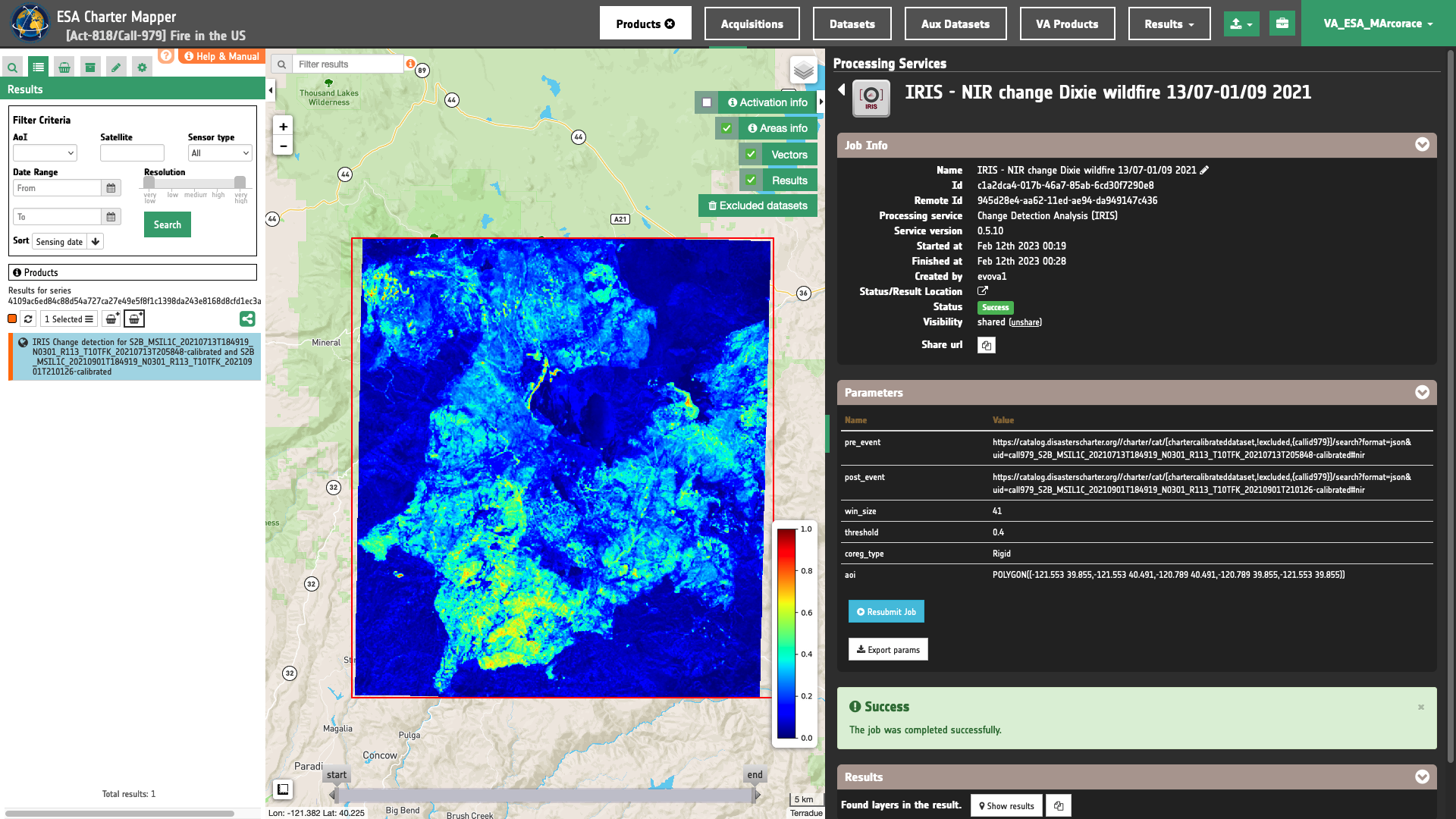1456x819 pixels.
Task: Select the Products tab
Action: coord(645,24)
